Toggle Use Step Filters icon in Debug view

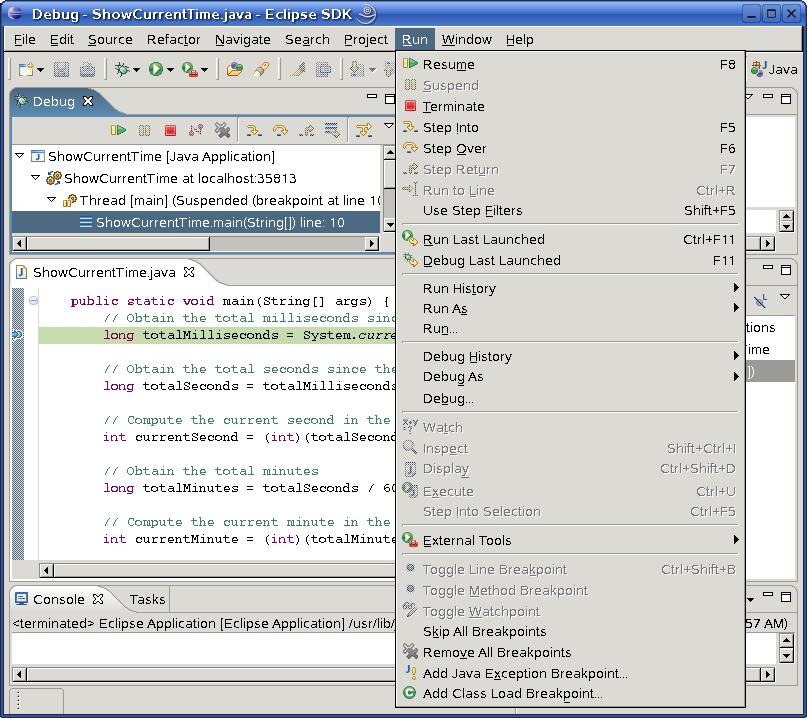click(x=364, y=130)
